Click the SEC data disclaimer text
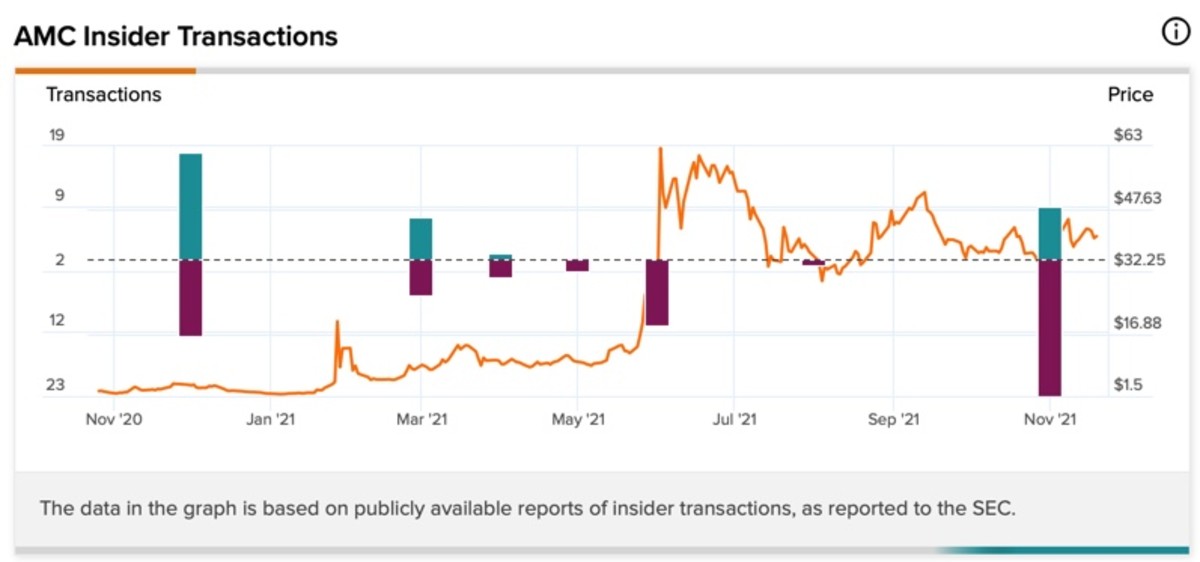This screenshot has width=1200, height=562. coord(527,508)
